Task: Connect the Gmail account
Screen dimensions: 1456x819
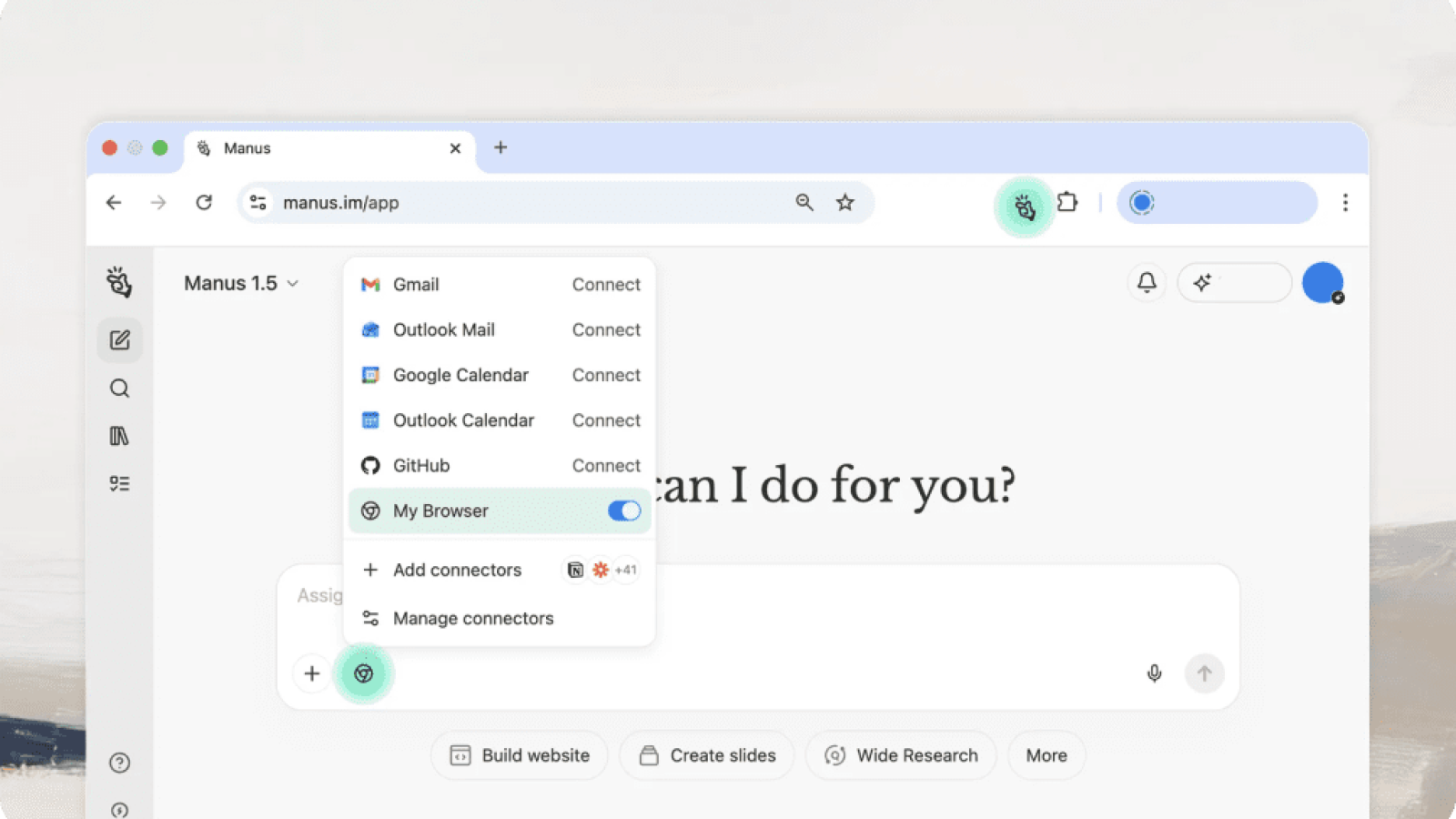Action: tap(606, 285)
